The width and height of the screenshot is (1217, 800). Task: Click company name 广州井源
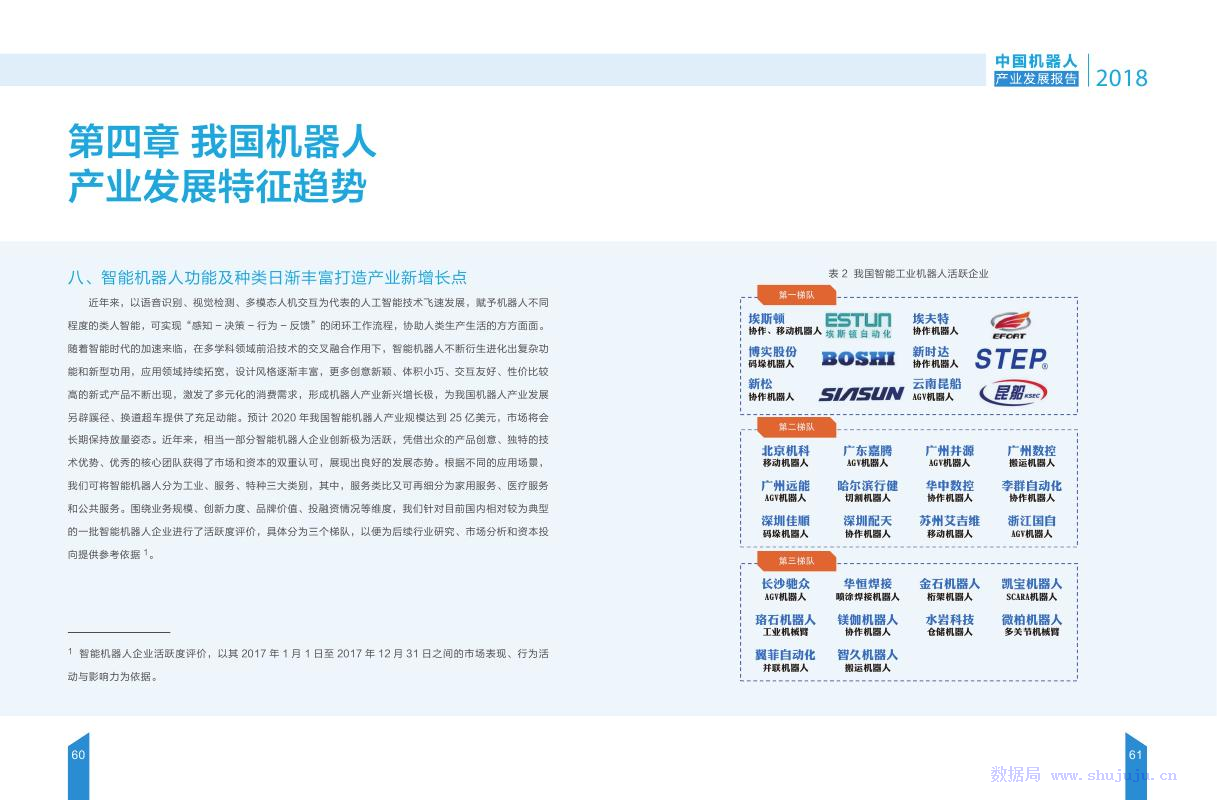coord(950,451)
